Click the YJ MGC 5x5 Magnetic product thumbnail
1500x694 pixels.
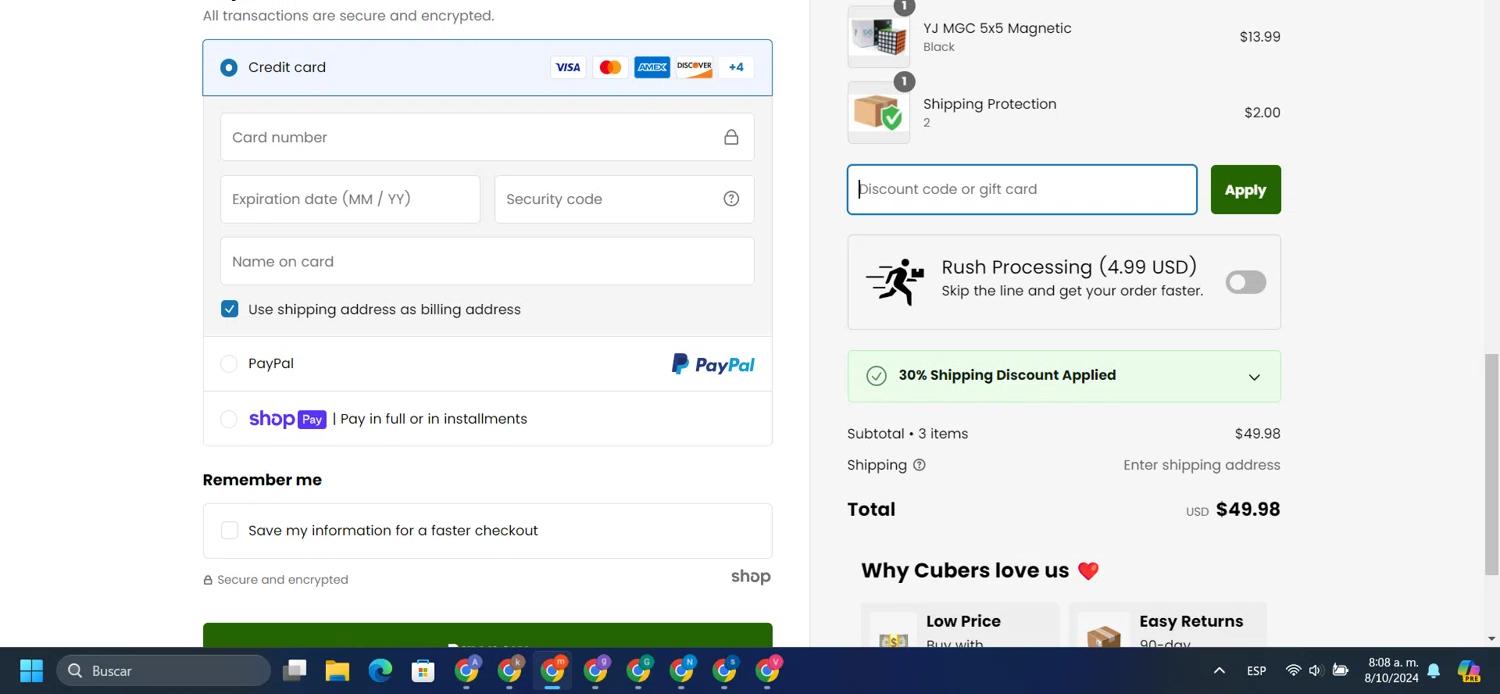878,37
